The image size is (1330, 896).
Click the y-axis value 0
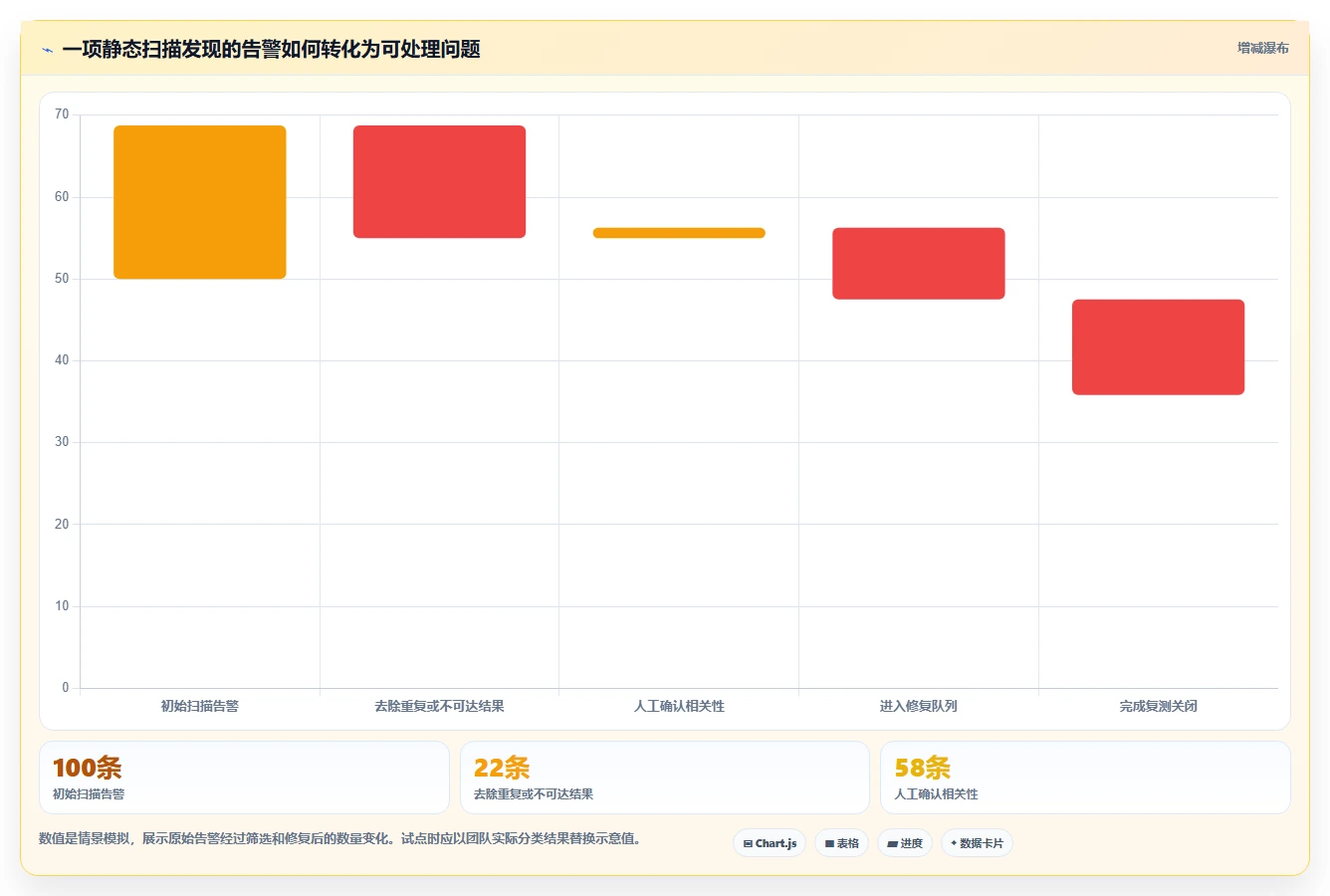tap(66, 688)
